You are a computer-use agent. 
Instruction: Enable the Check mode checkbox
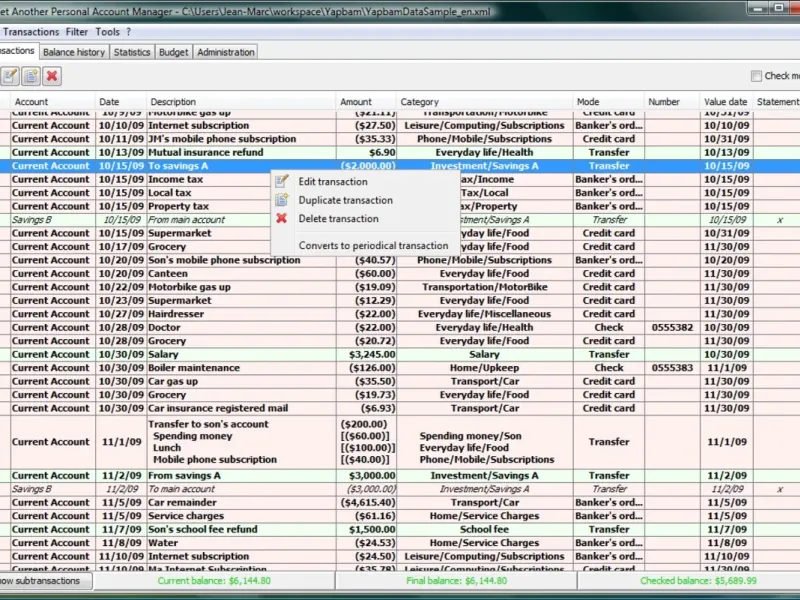(x=756, y=76)
